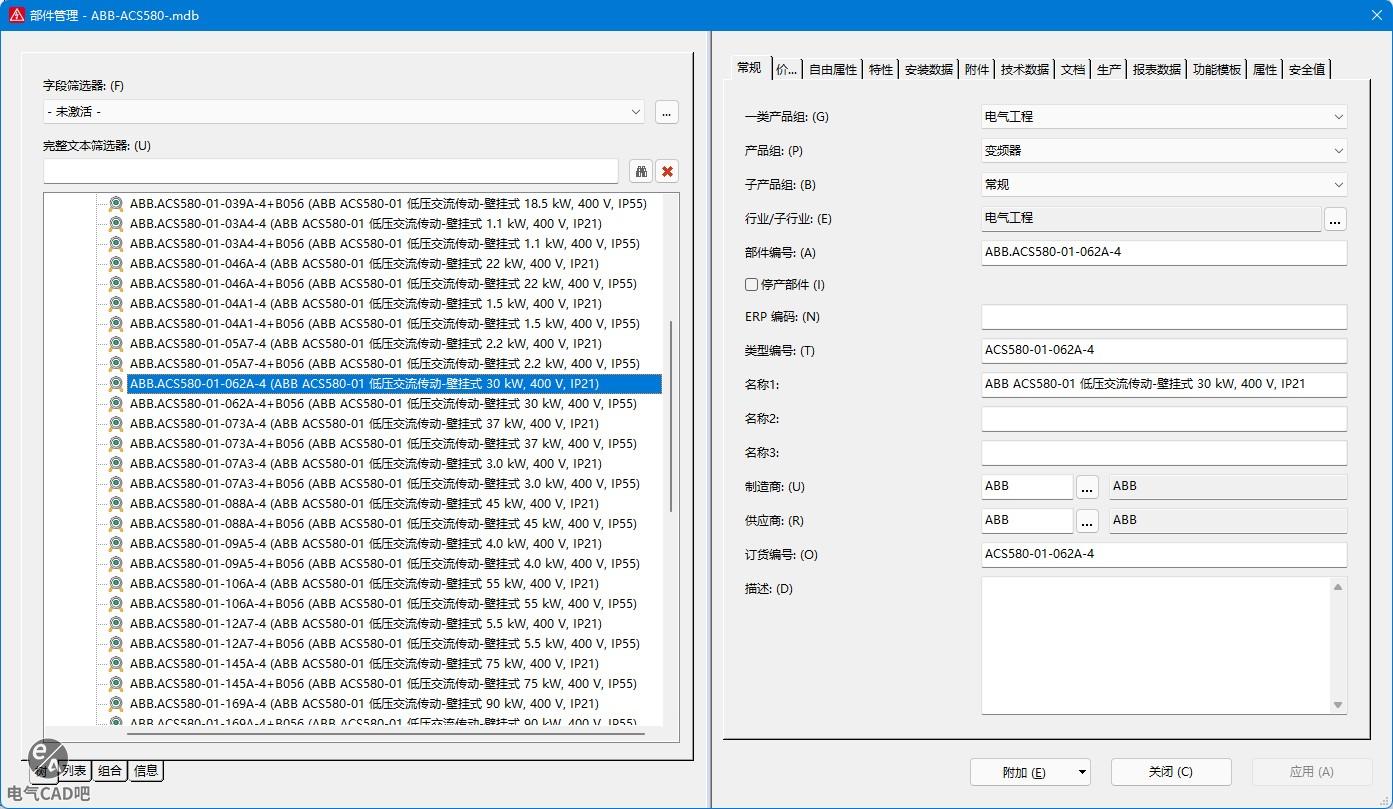Click the parts tree vertical scrollbar

[x=671, y=415]
